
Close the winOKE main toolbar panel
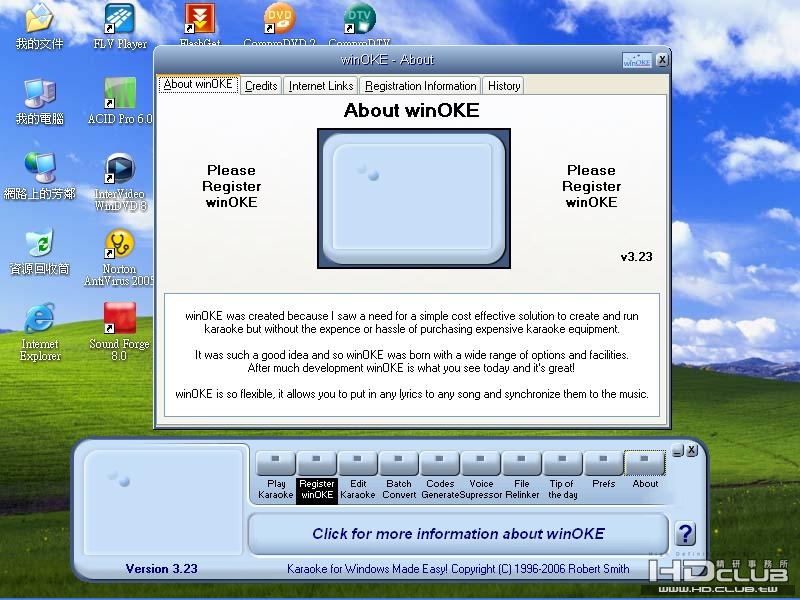coord(691,450)
